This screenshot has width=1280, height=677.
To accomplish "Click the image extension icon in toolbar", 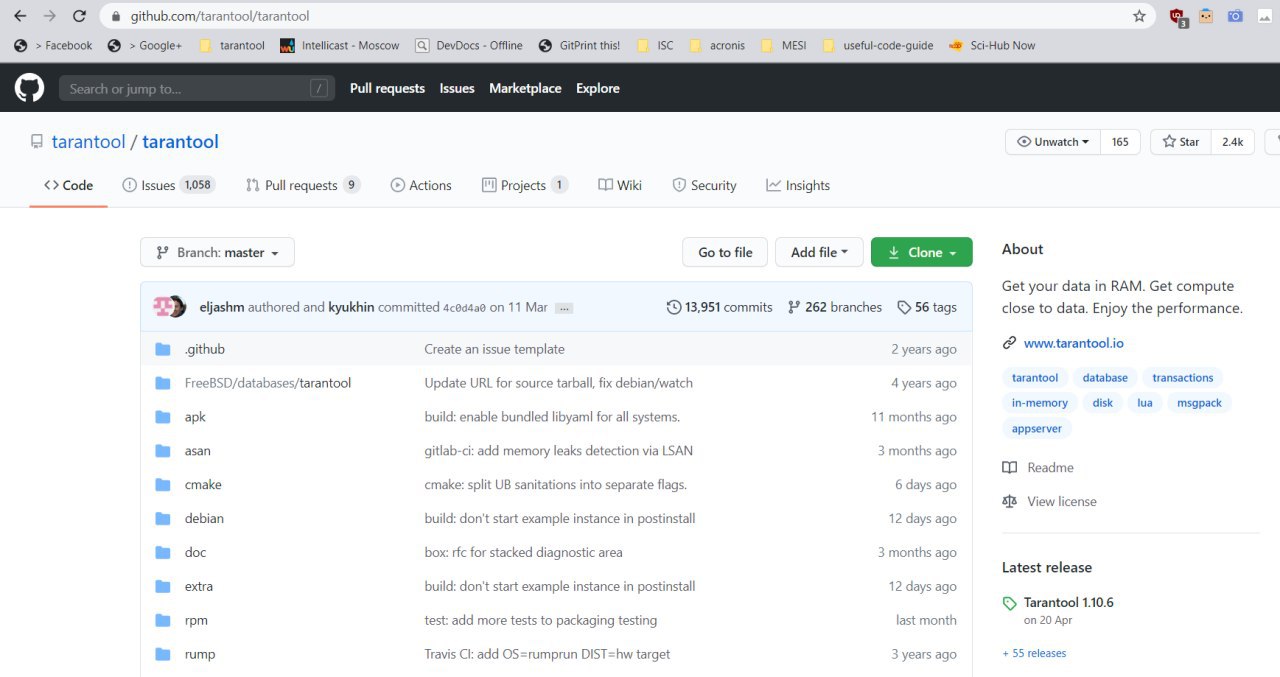I will (1264, 16).
